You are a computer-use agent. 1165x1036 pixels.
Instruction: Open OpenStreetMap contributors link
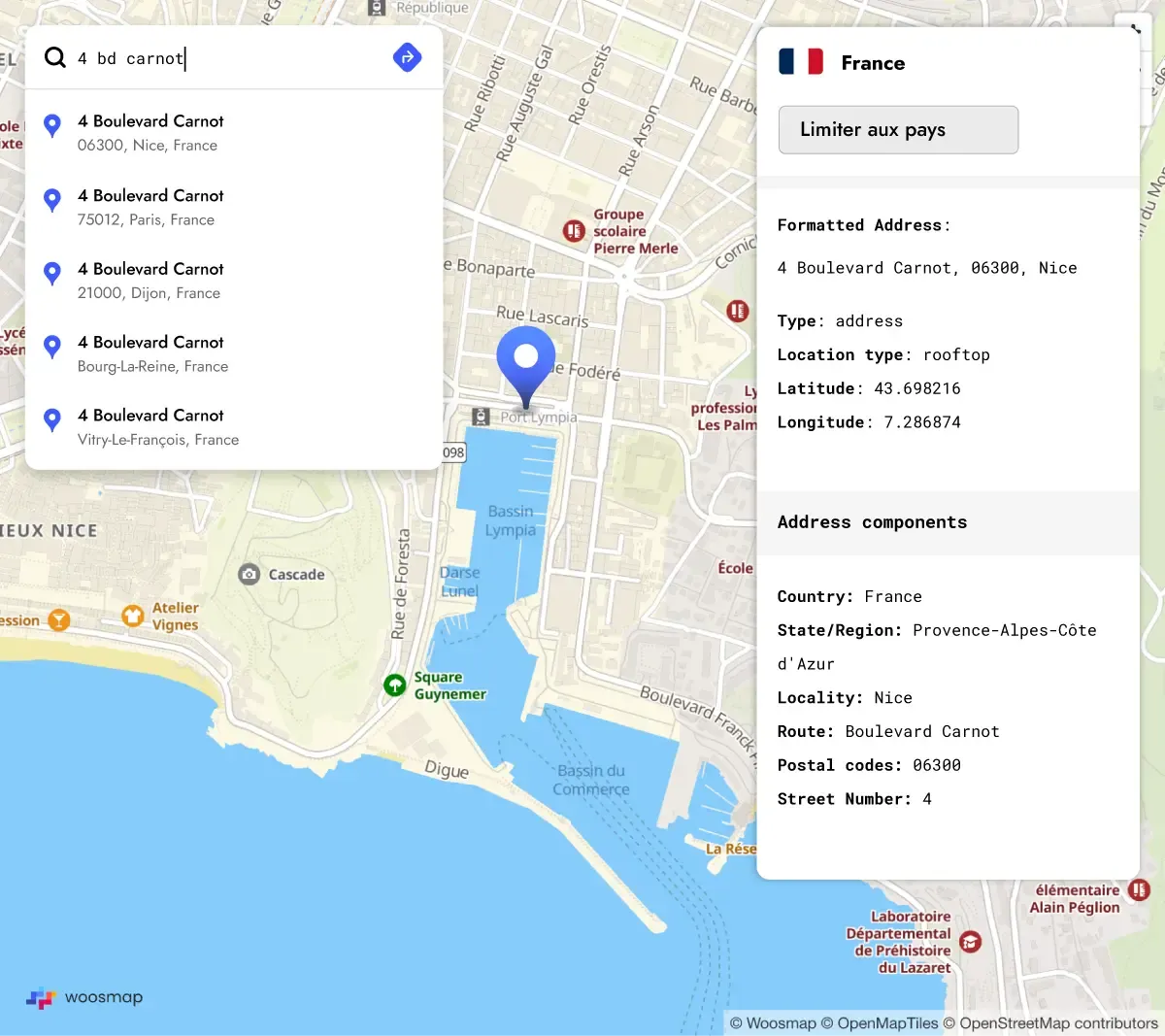pyautogui.click(x=1050, y=1023)
